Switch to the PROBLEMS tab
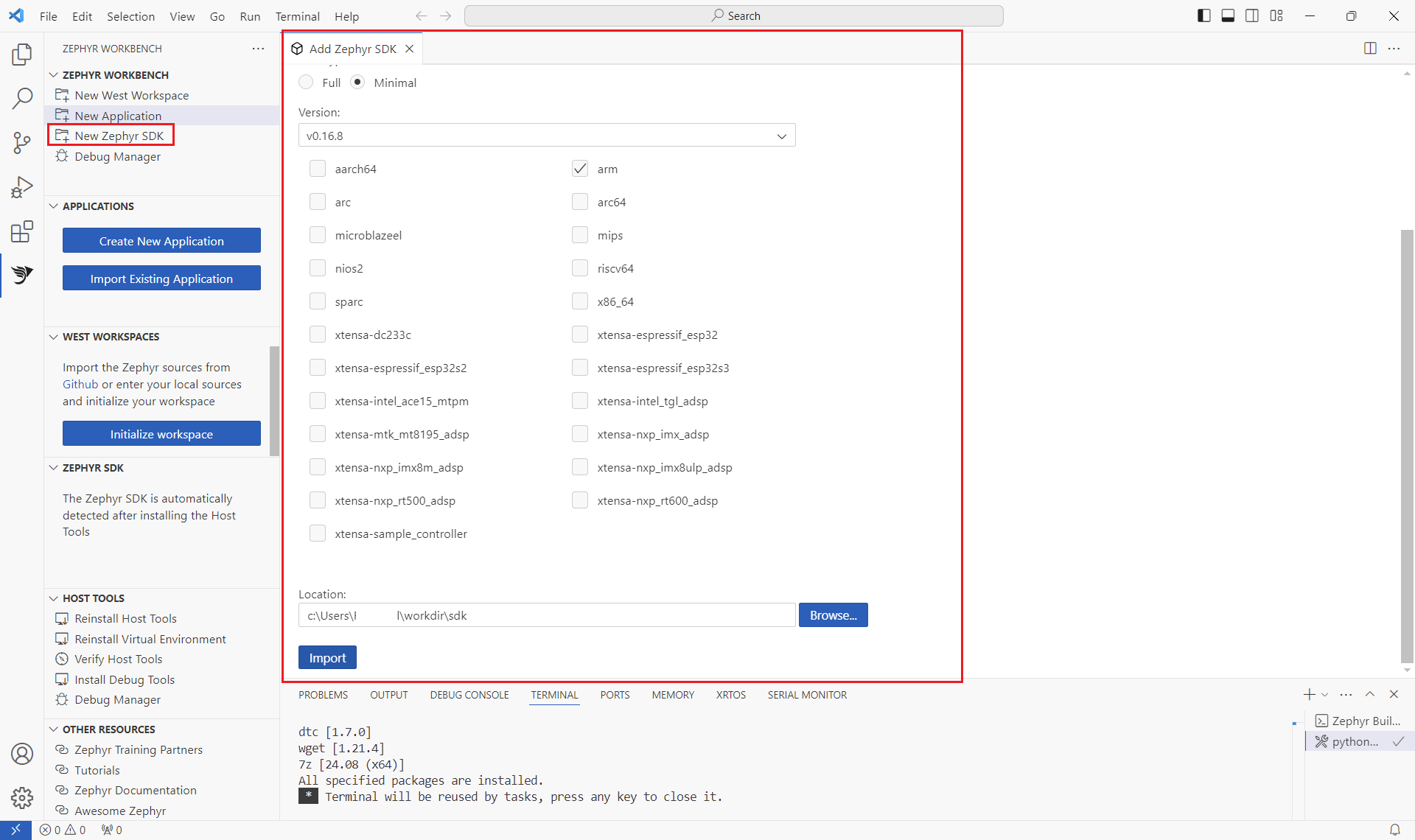 pyautogui.click(x=323, y=694)
